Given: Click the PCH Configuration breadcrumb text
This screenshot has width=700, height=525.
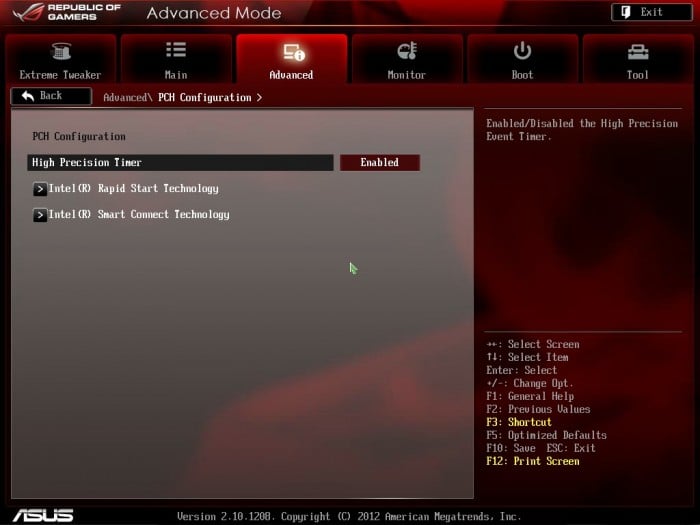Looking at the screenshot, I should click(x=204, y=97).
